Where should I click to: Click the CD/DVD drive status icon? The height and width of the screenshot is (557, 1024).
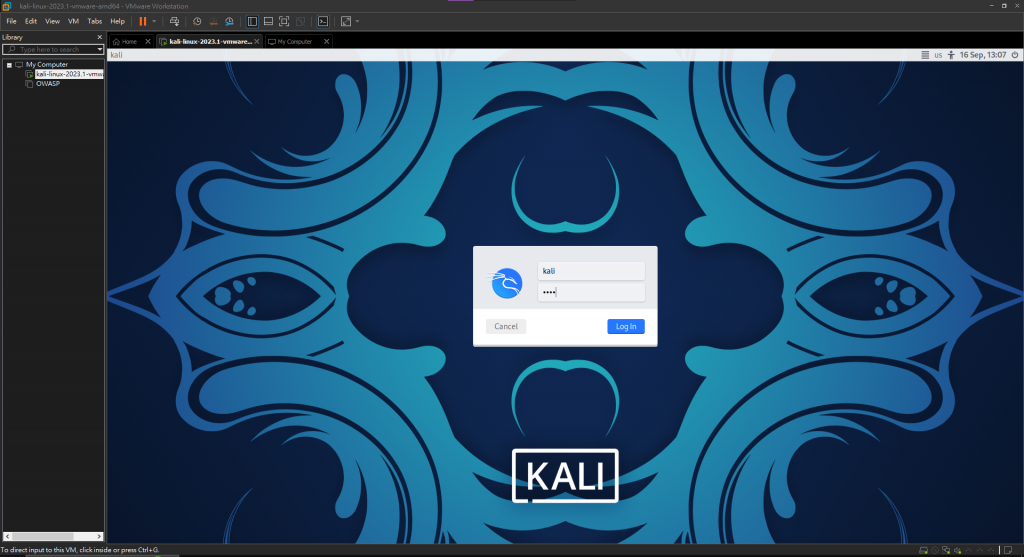(935, 550)
